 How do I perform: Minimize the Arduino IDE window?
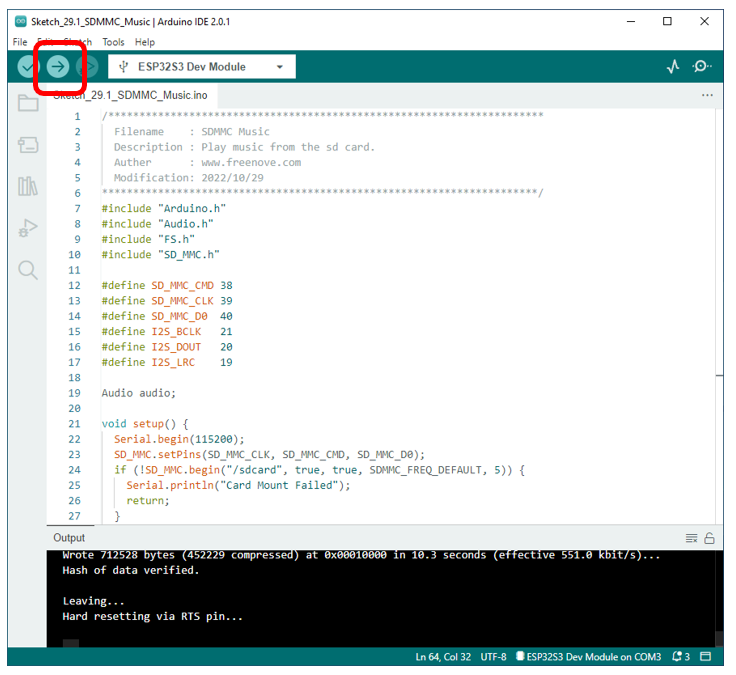pos(631,22)
